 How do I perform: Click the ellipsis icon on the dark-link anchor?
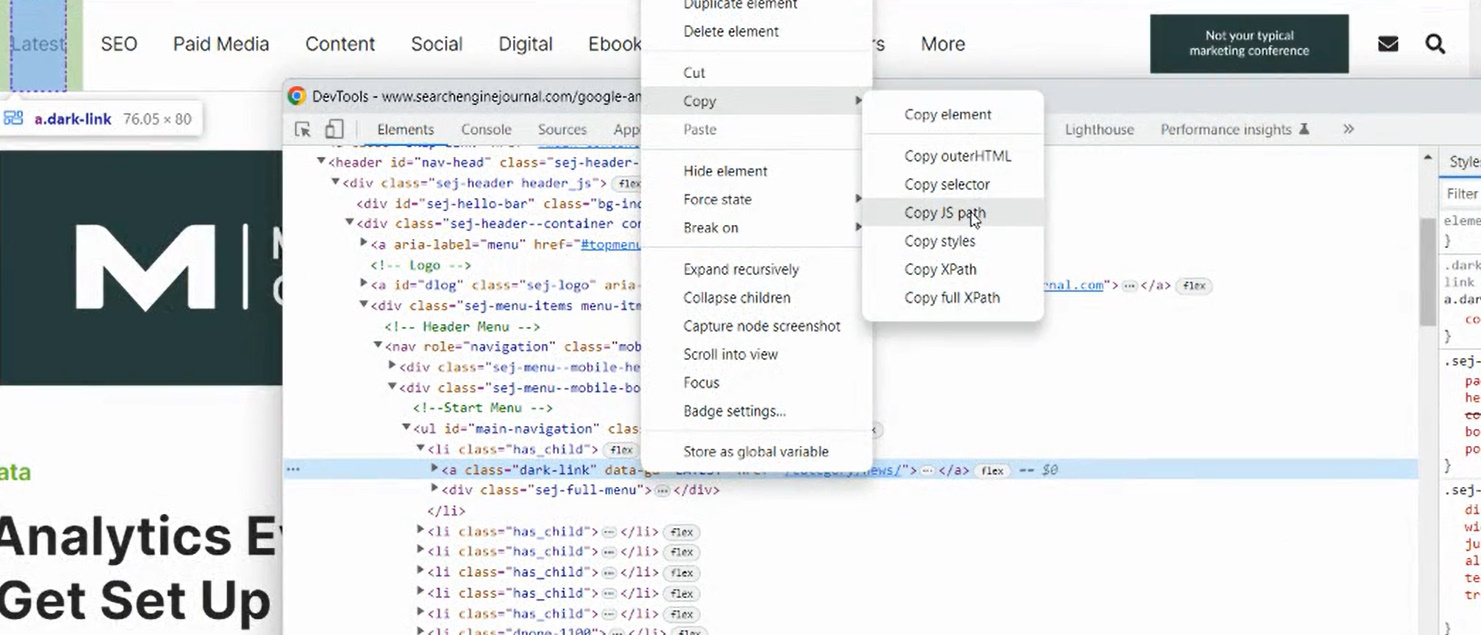point(927,469)
